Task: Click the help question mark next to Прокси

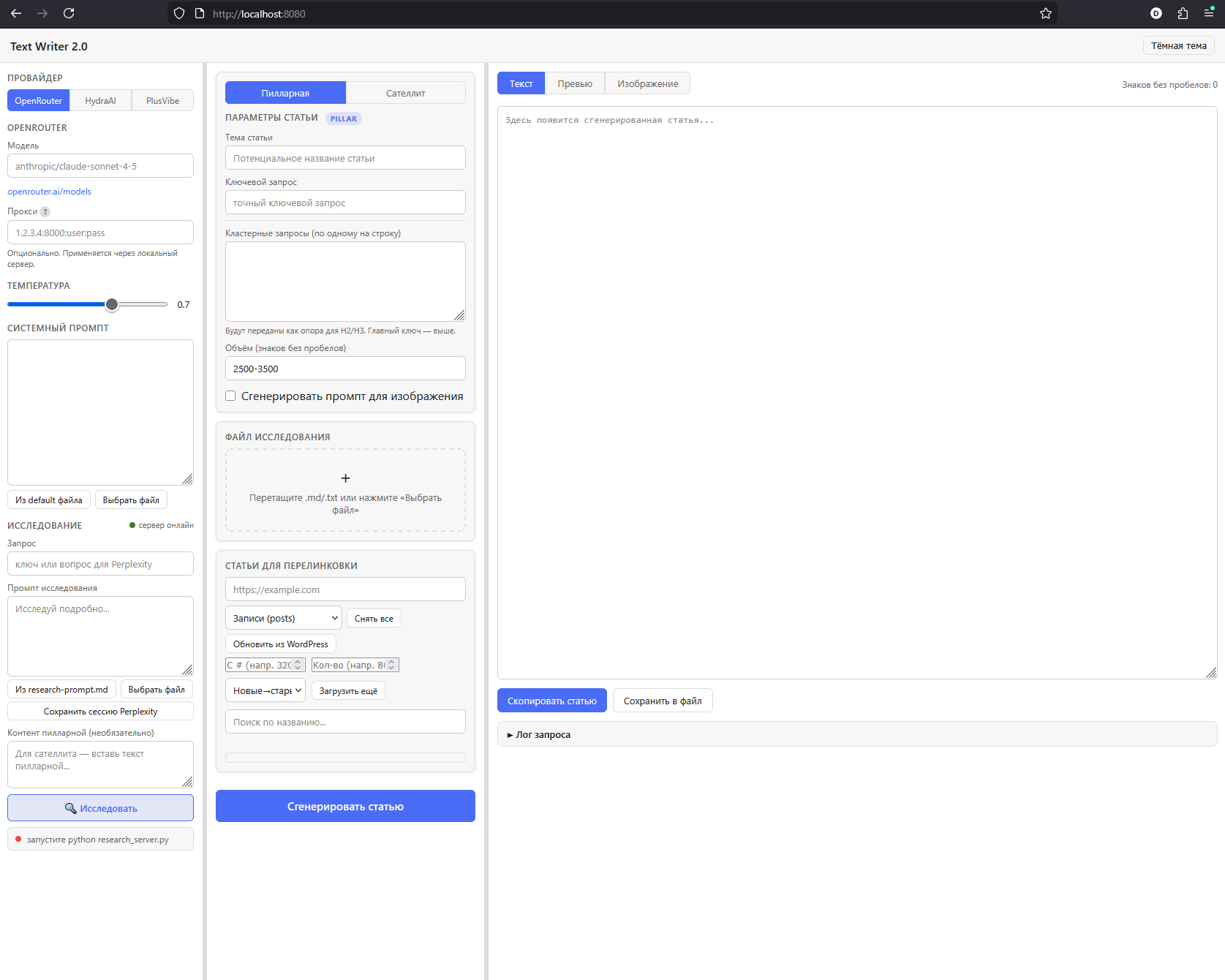Action: click(x=45, y=211)
